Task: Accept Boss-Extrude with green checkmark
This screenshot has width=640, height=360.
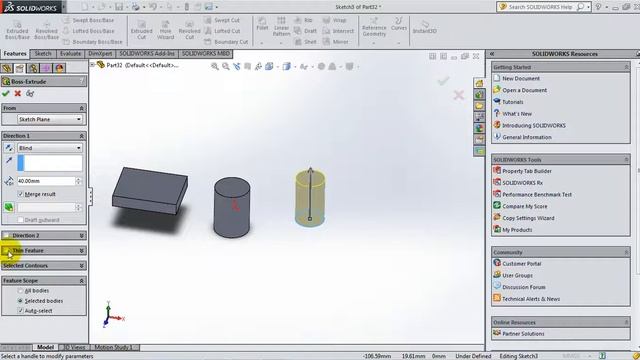Action: pos(6,93)
